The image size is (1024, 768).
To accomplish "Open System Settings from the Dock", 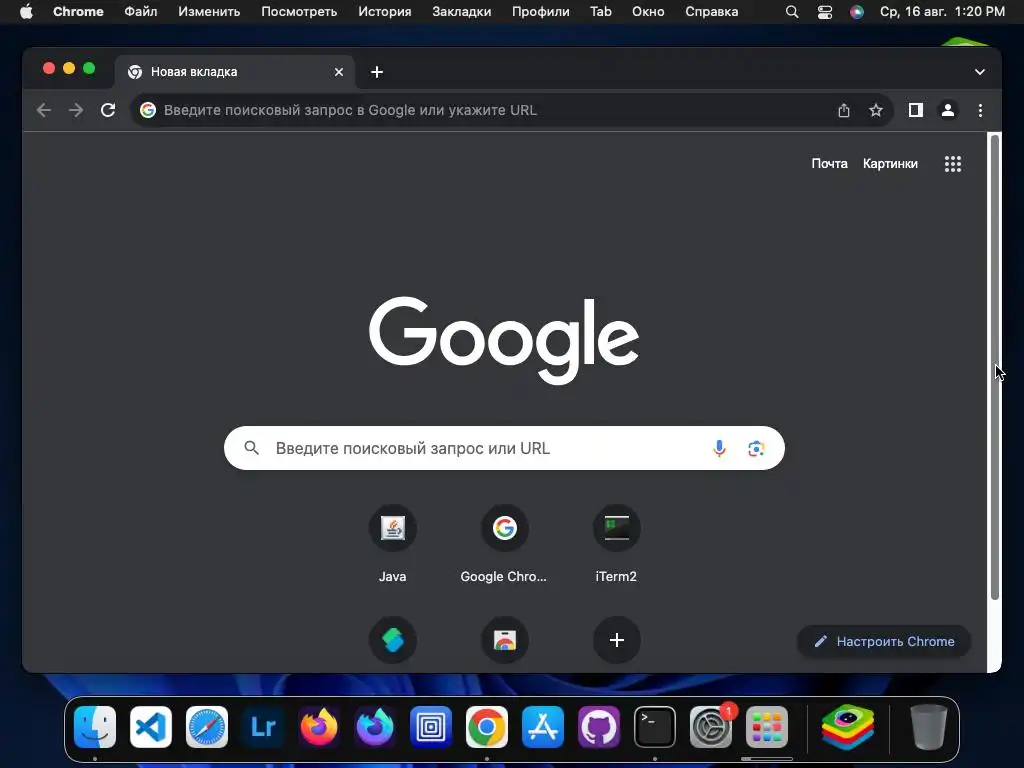I will [711, 727].
